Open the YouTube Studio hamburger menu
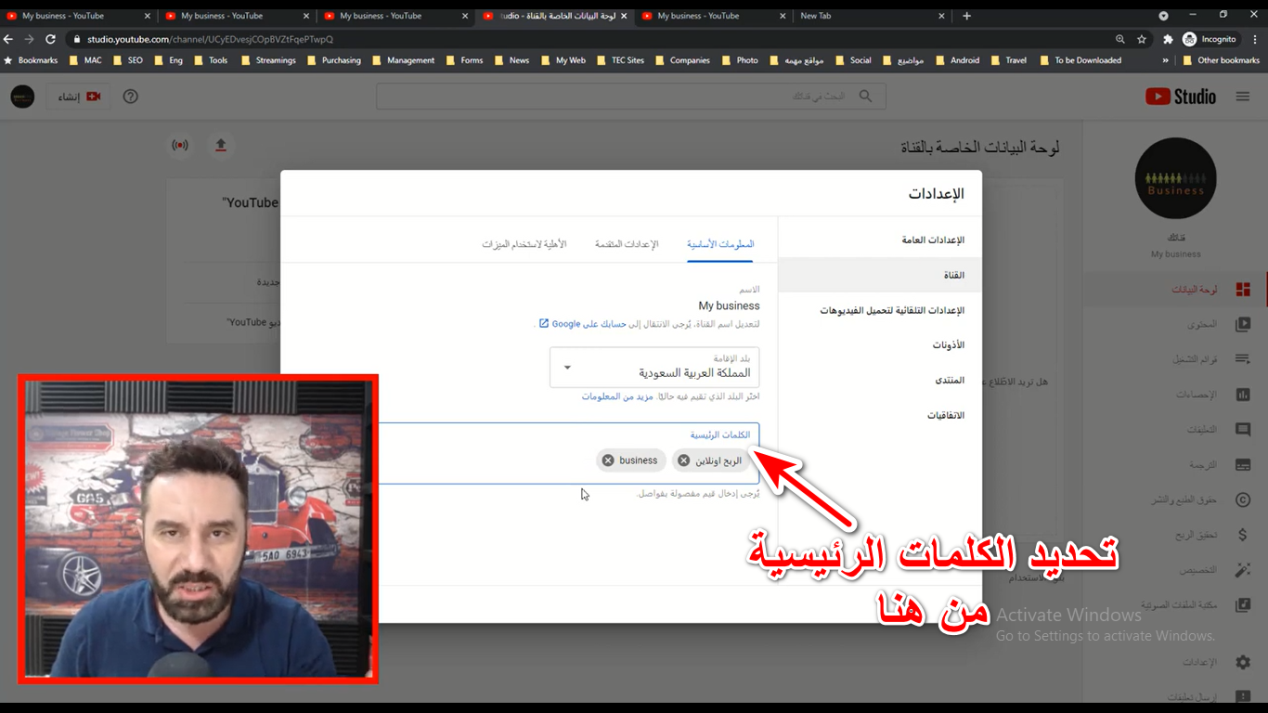Image resolution: width=1268 pixels, height=713 pixels. click(1242, 97)
